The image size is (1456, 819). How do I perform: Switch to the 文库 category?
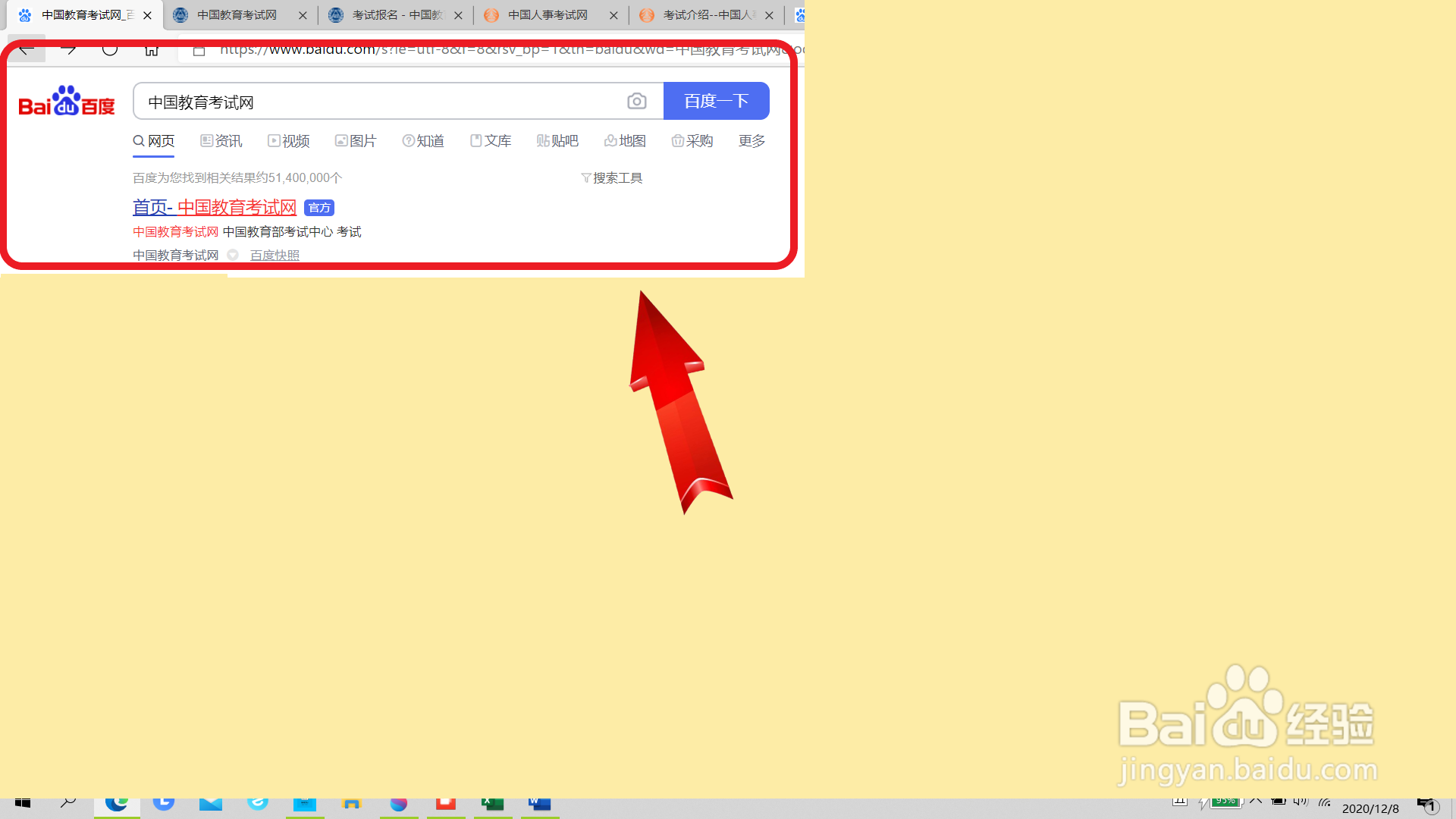tap(491, 141)
